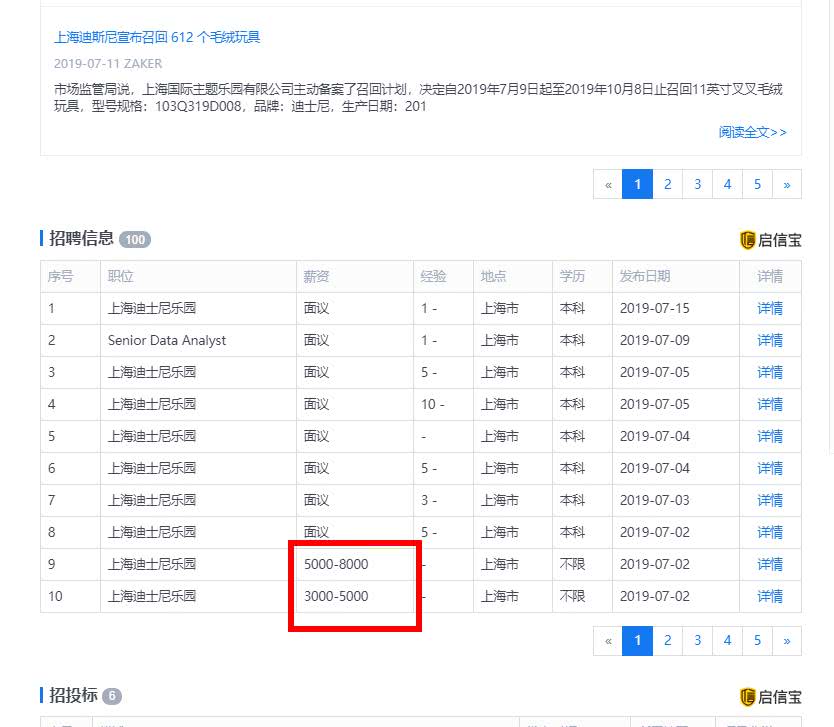Go to next page of job listings
834x727 pixels.
pos(787,640)
